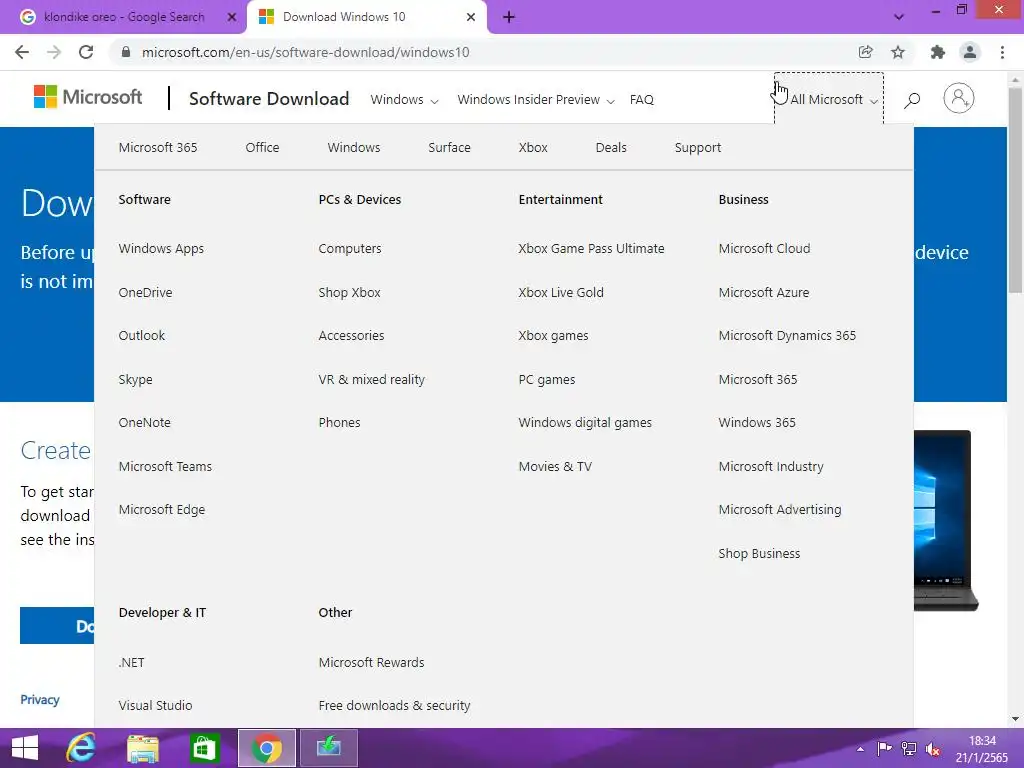Open the Movies & TV link

coord(555,466)
